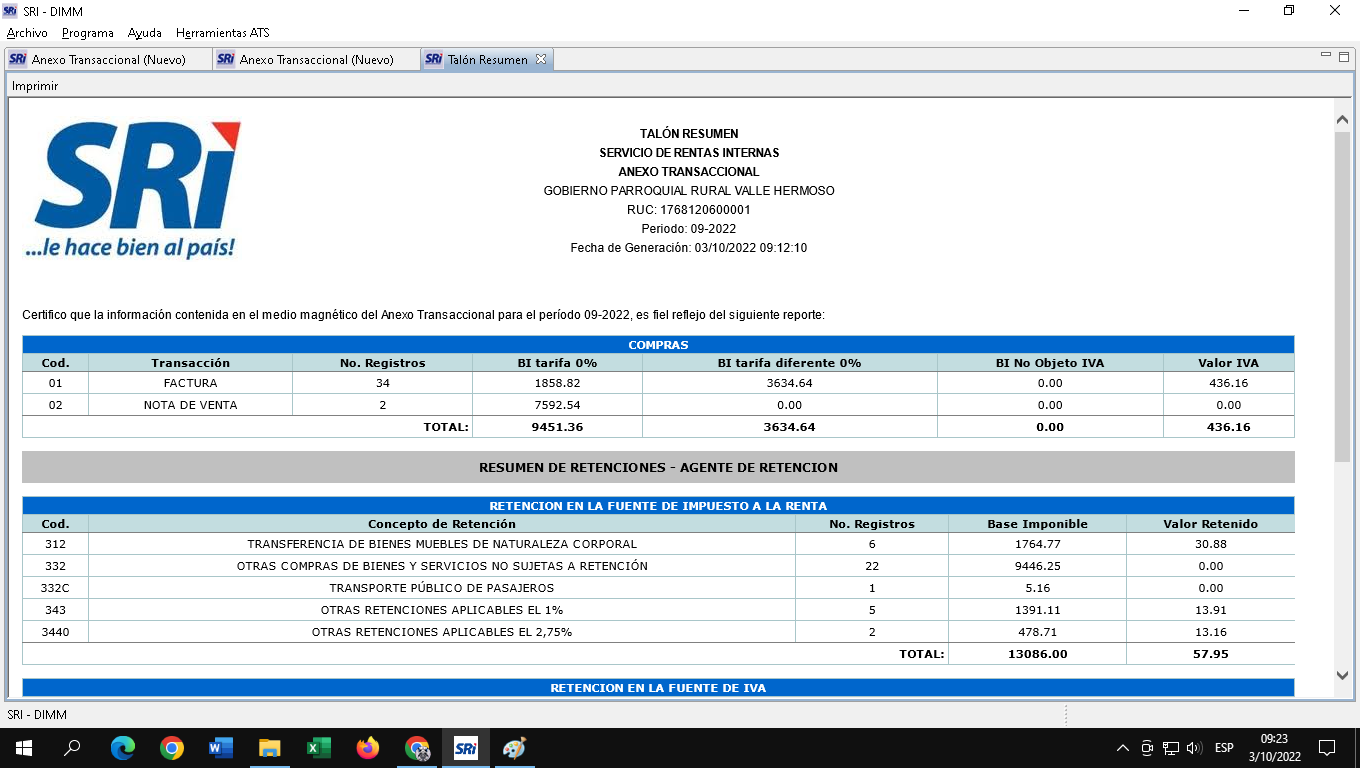
Task: Open the taskbar search magnifier
Action: click(73, 748)
